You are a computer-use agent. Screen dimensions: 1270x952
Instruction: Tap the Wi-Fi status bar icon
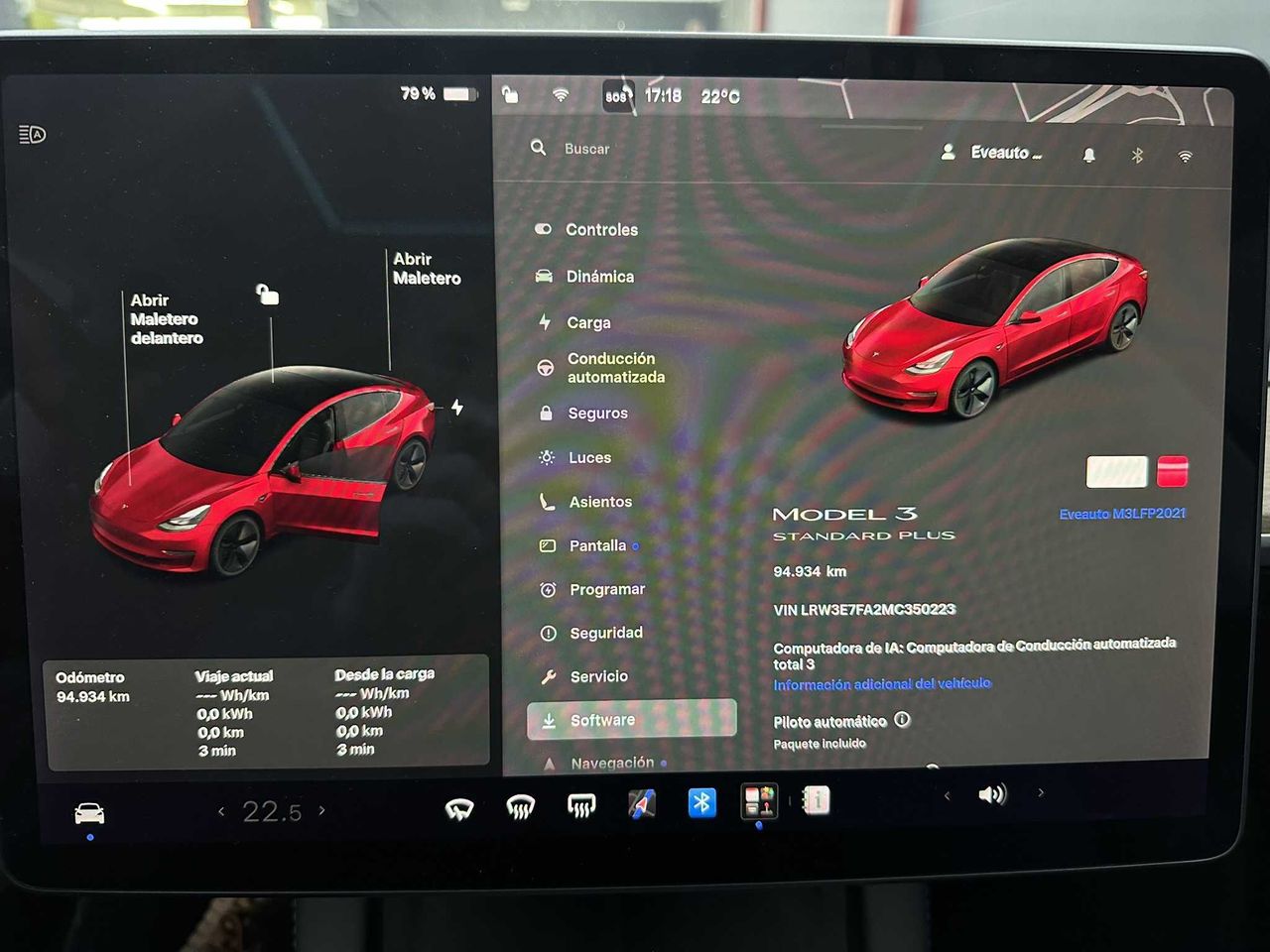tap(561, 95)
